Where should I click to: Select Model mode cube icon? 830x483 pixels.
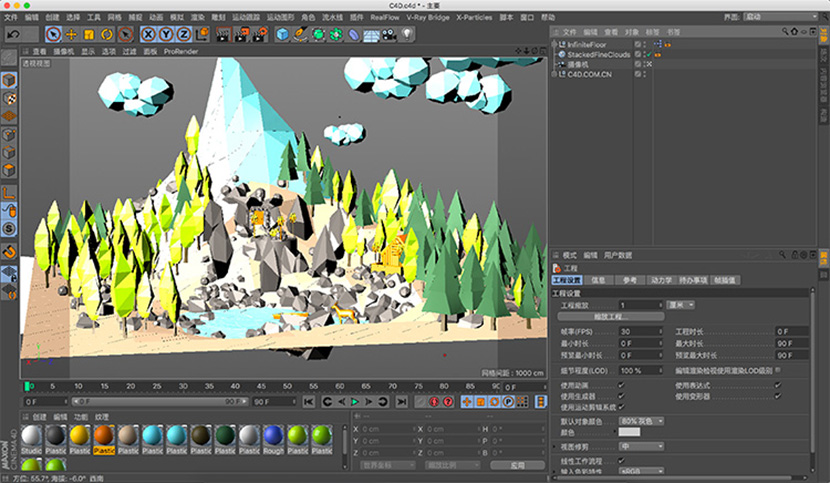point(9,80)
